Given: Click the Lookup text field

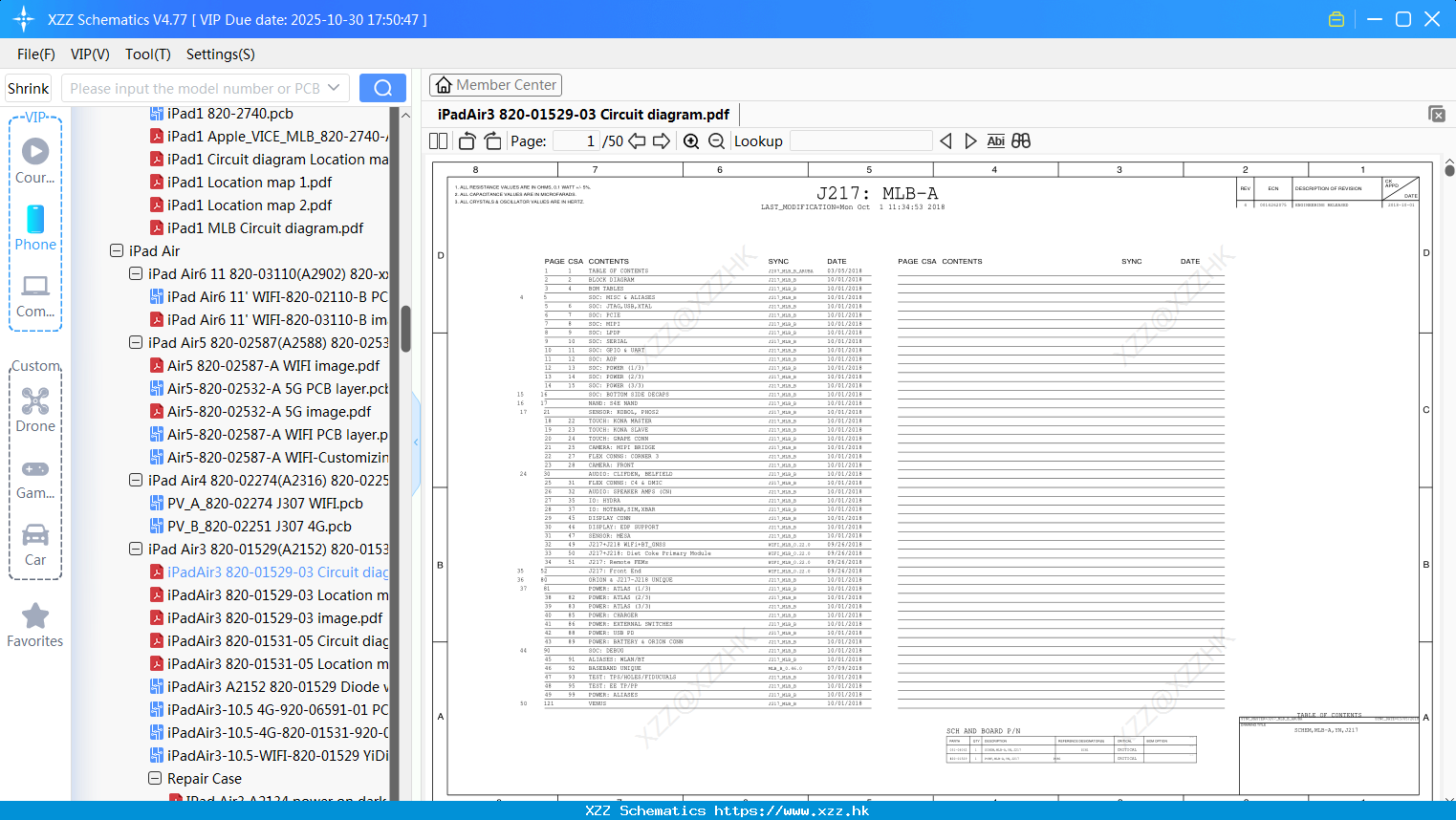Looking at the screenshot, I should point(861,141).
